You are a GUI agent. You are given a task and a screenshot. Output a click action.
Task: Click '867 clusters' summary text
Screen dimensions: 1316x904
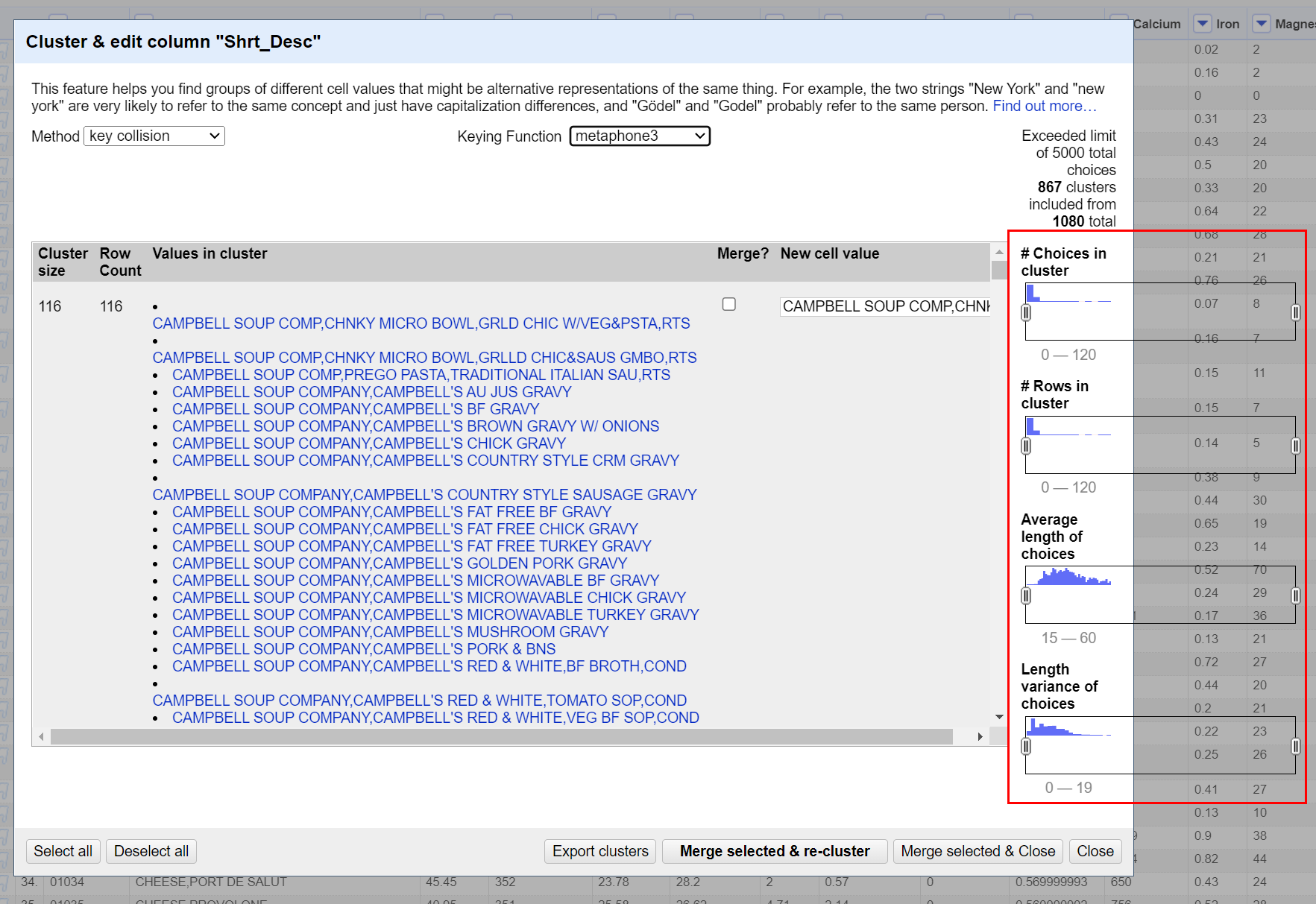[x=1077, y=187]
